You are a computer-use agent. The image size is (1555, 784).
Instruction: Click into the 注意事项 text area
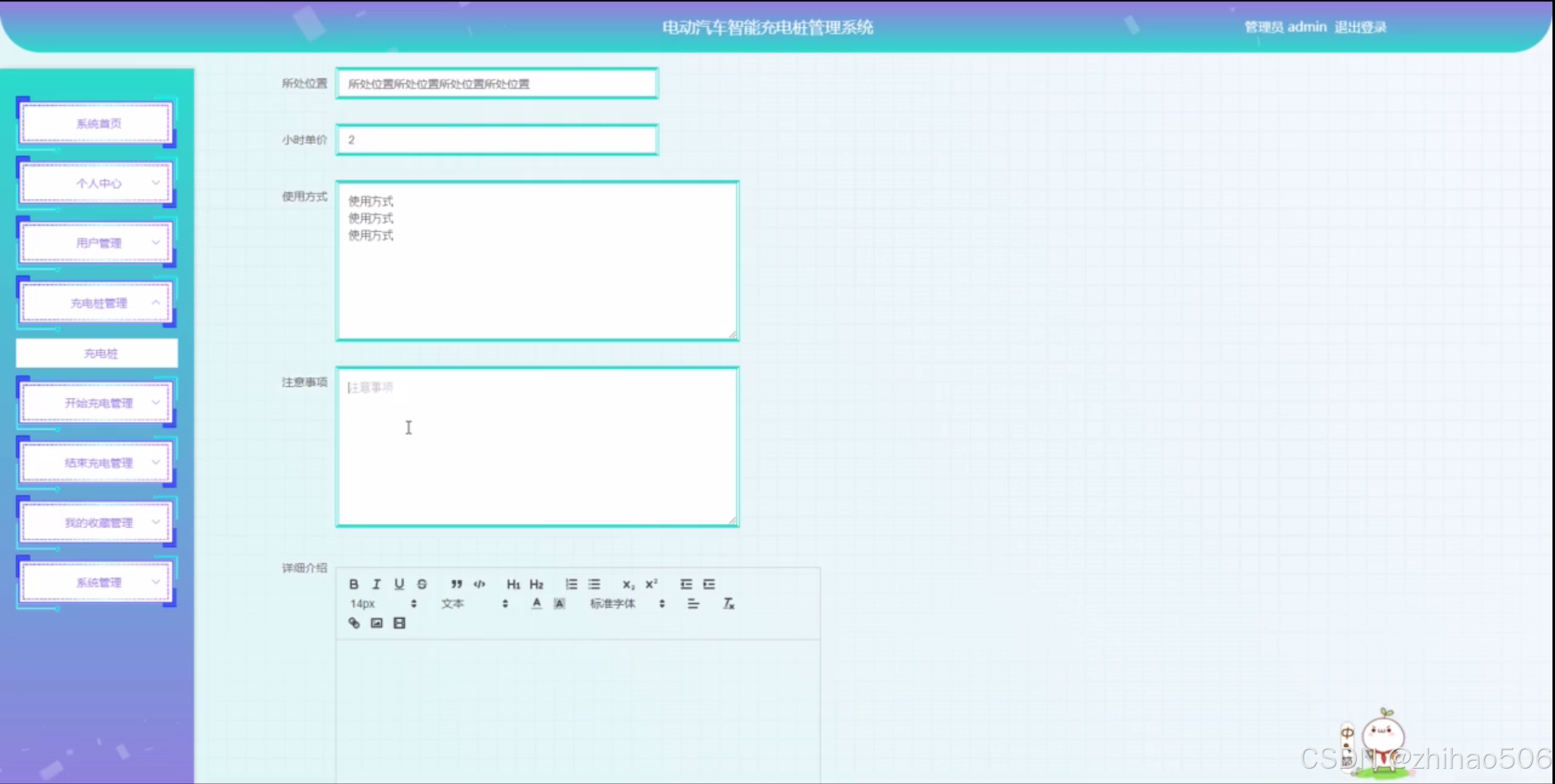537,447
